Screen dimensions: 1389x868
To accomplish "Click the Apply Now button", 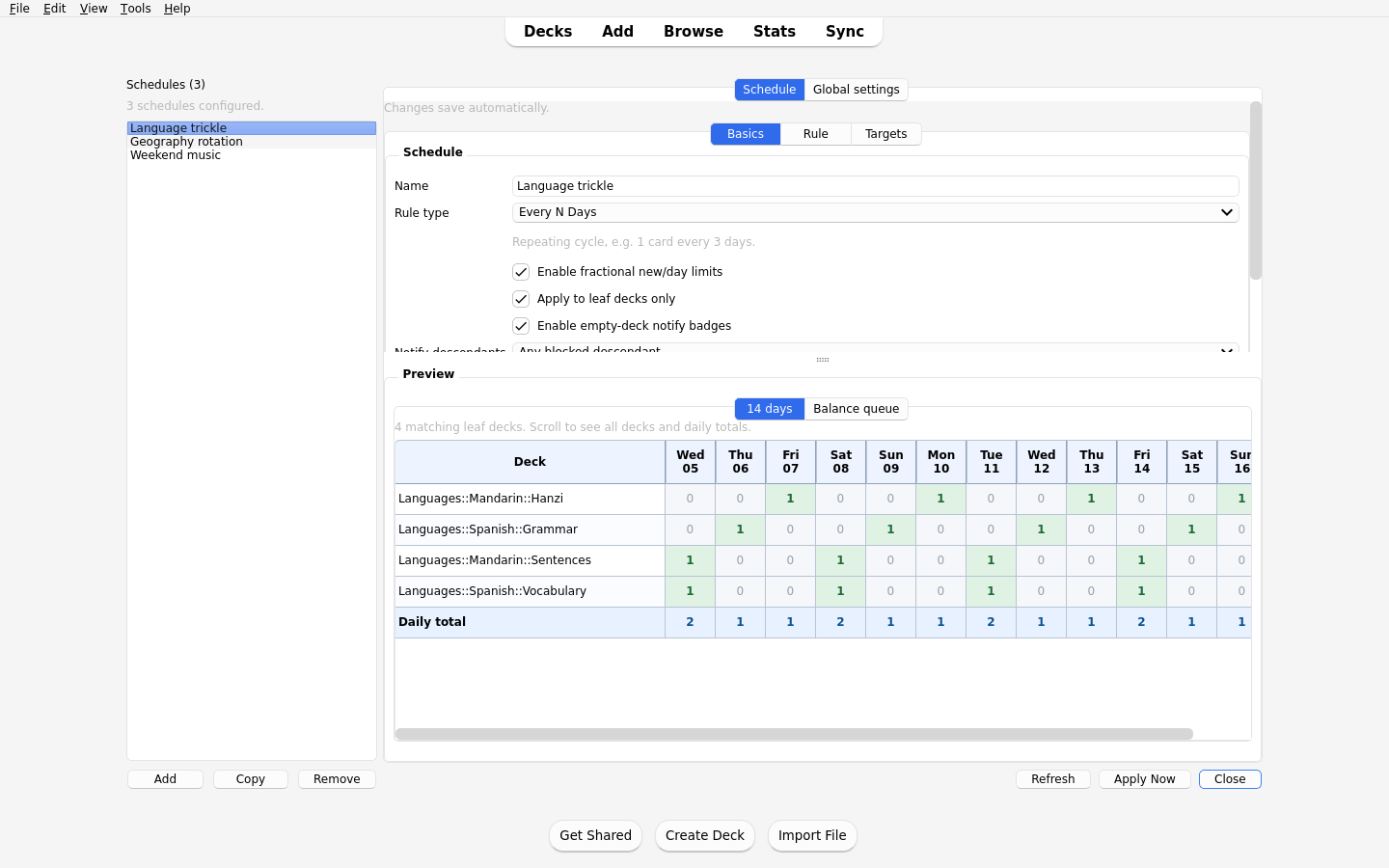I will (x=1145, y=779).
